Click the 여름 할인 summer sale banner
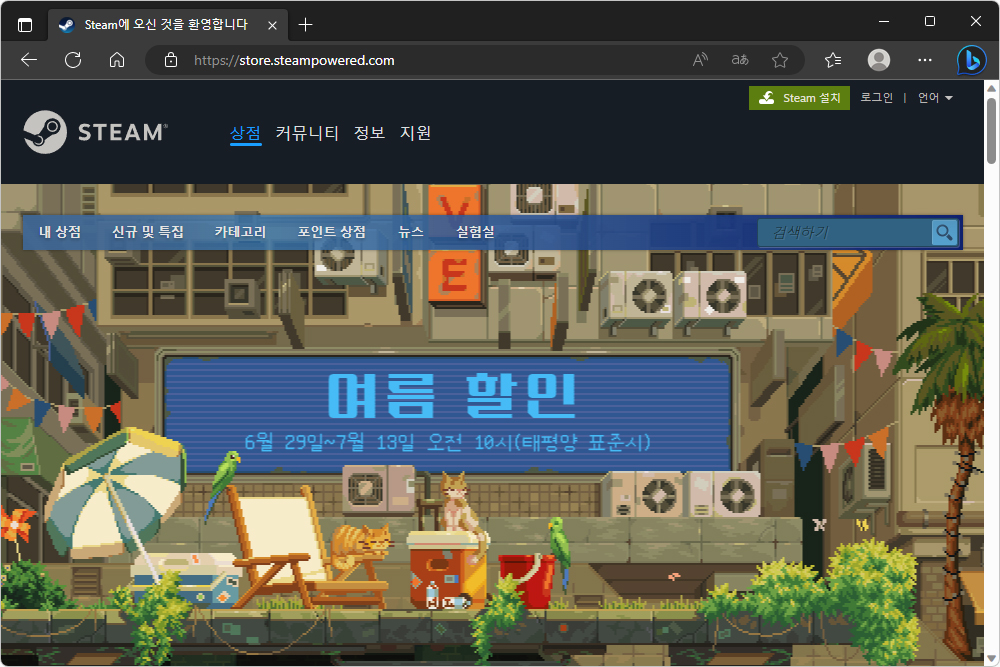The image size is (1000, 667). tap(448, 413)
